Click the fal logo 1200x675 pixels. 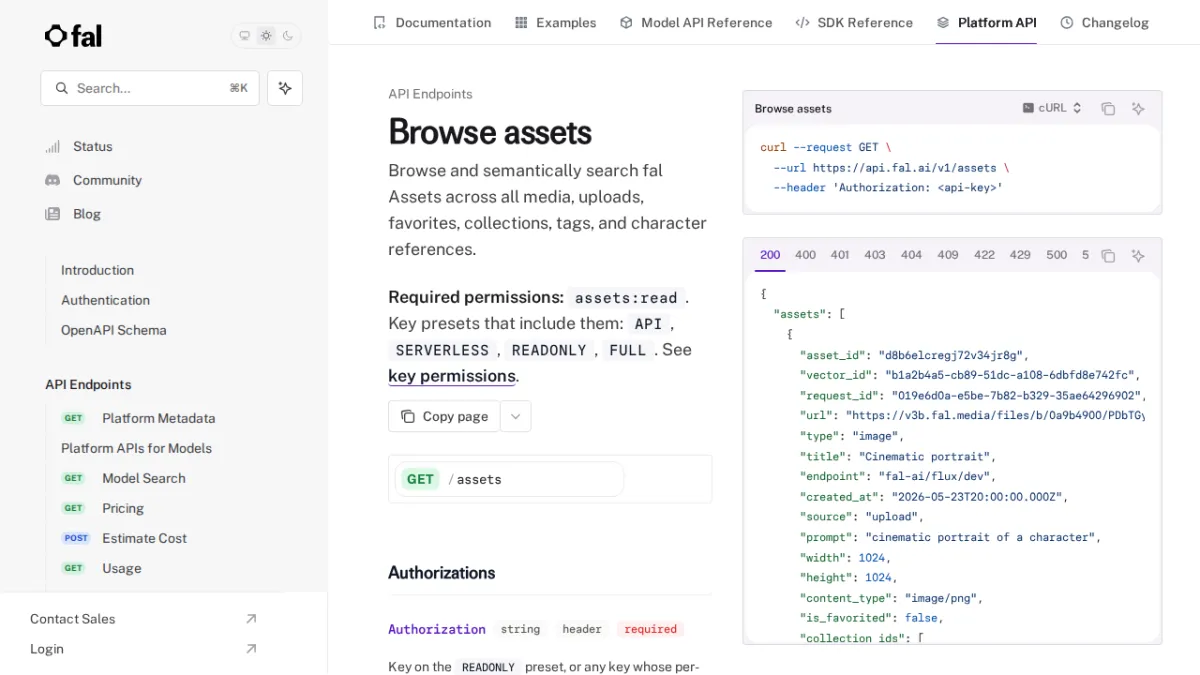[73, 36]
